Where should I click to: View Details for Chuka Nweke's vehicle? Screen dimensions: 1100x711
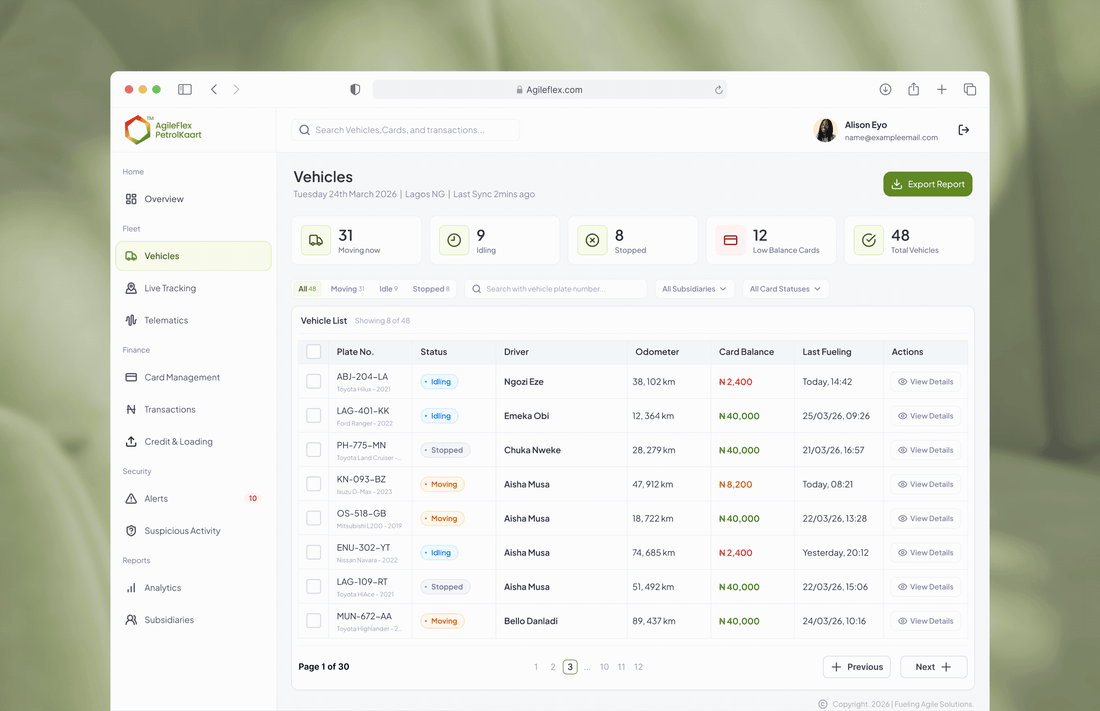[925, 450]
